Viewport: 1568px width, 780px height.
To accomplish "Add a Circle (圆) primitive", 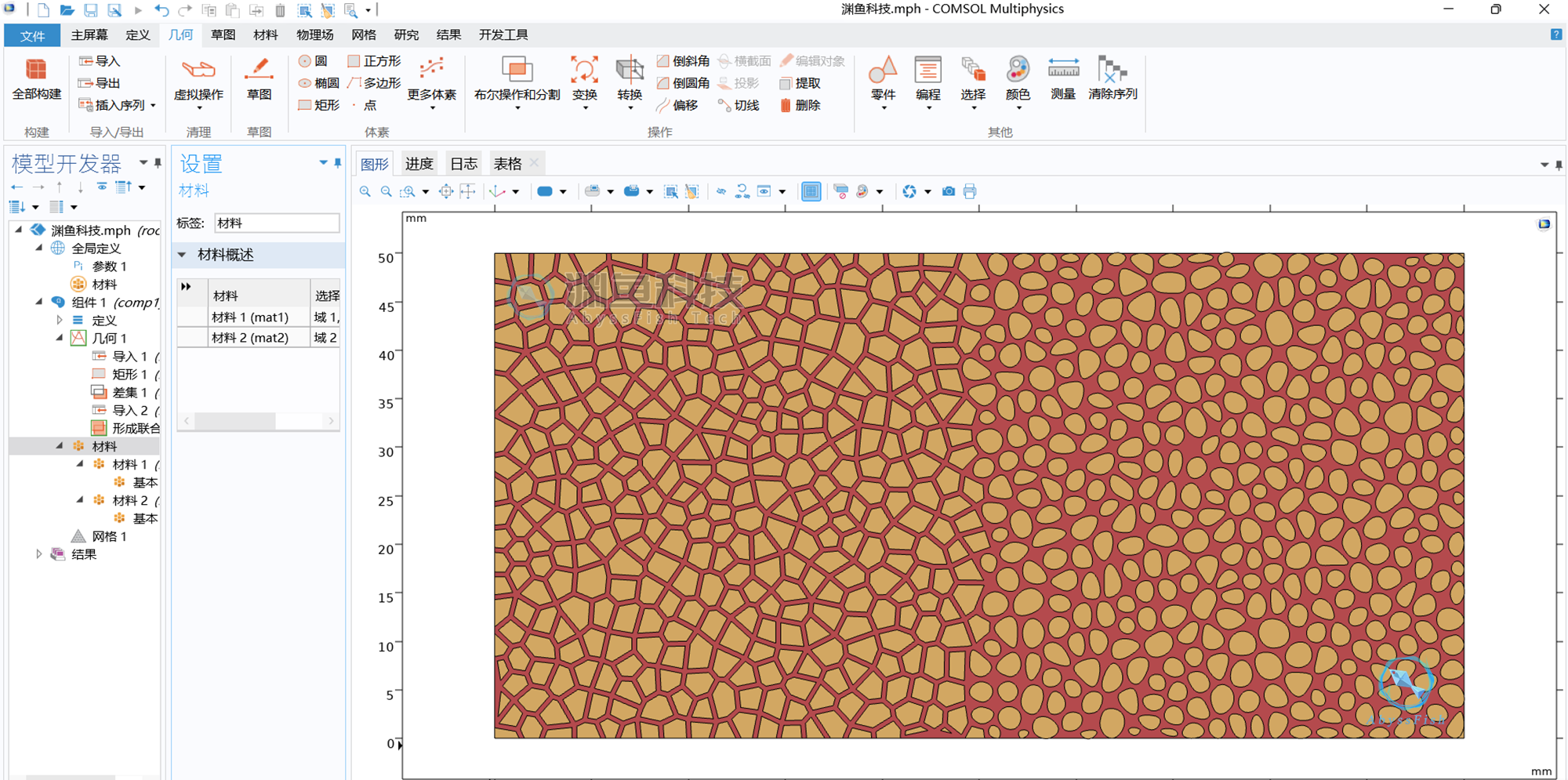I will pyautogui.click(x=314, y=61).
